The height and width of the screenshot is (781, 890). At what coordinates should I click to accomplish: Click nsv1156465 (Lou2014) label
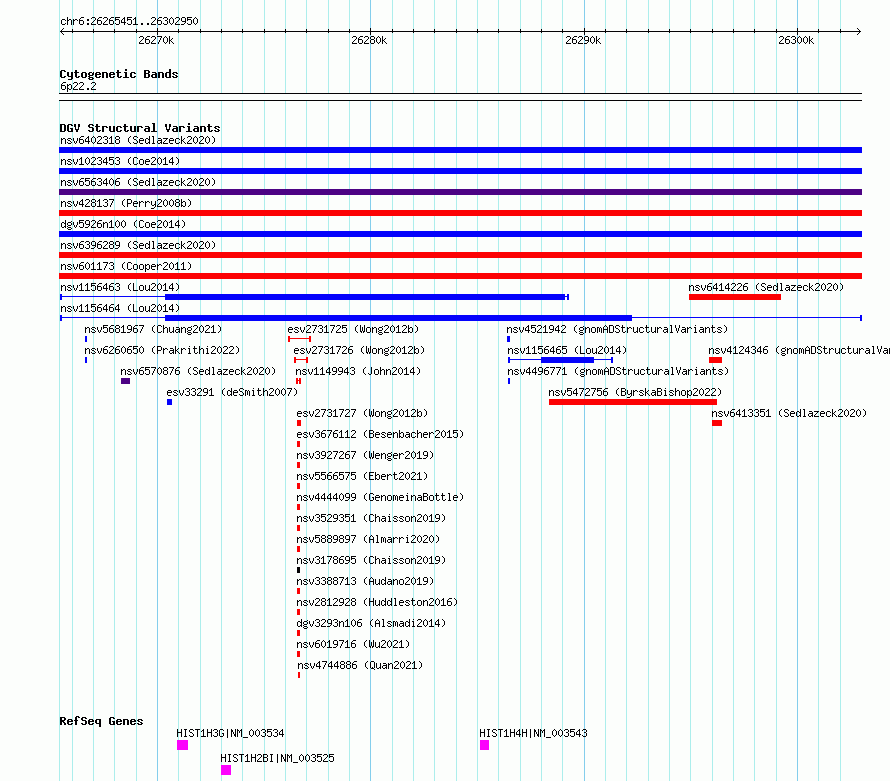coord(567,350)
